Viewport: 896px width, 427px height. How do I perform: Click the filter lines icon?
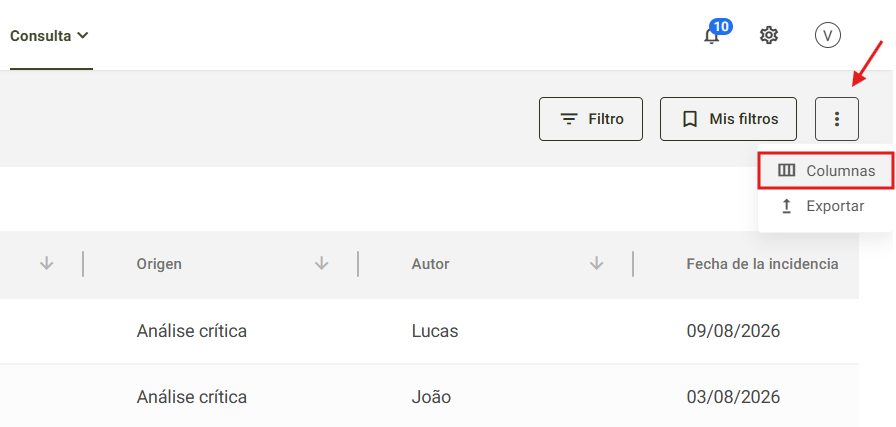pos(569,119)
